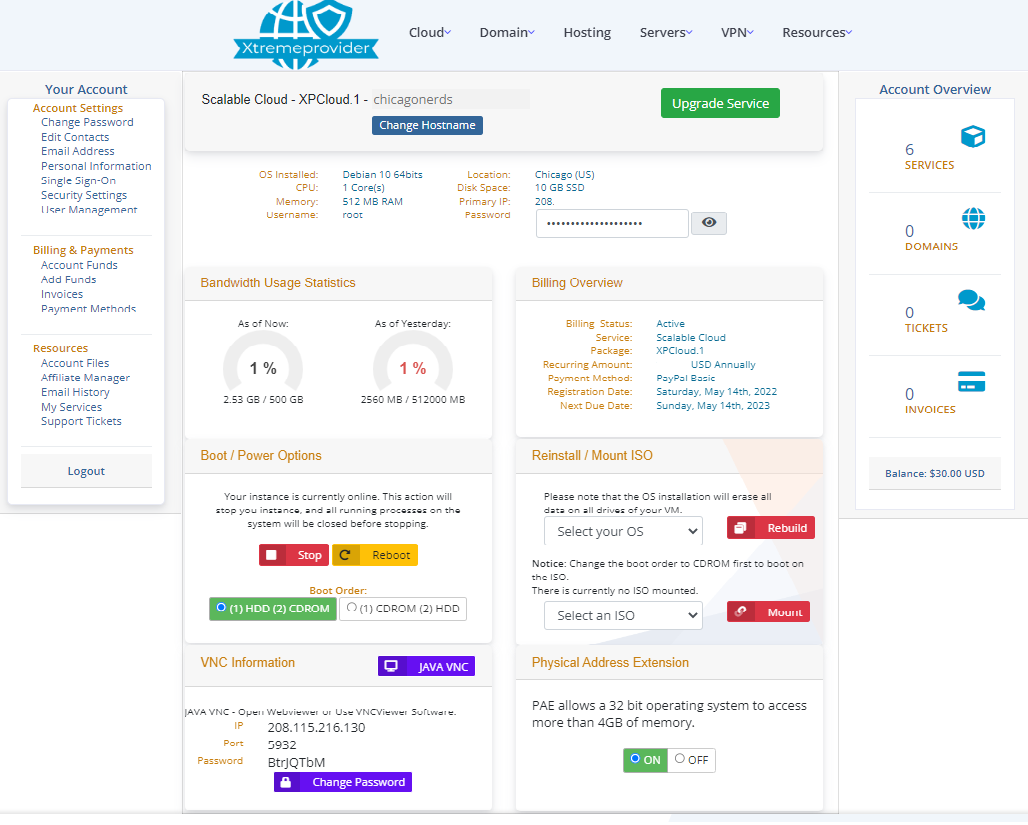This screenshot has width=1028, height=825.
Task: Open the Services cube icon
Action: pos(973,136)
